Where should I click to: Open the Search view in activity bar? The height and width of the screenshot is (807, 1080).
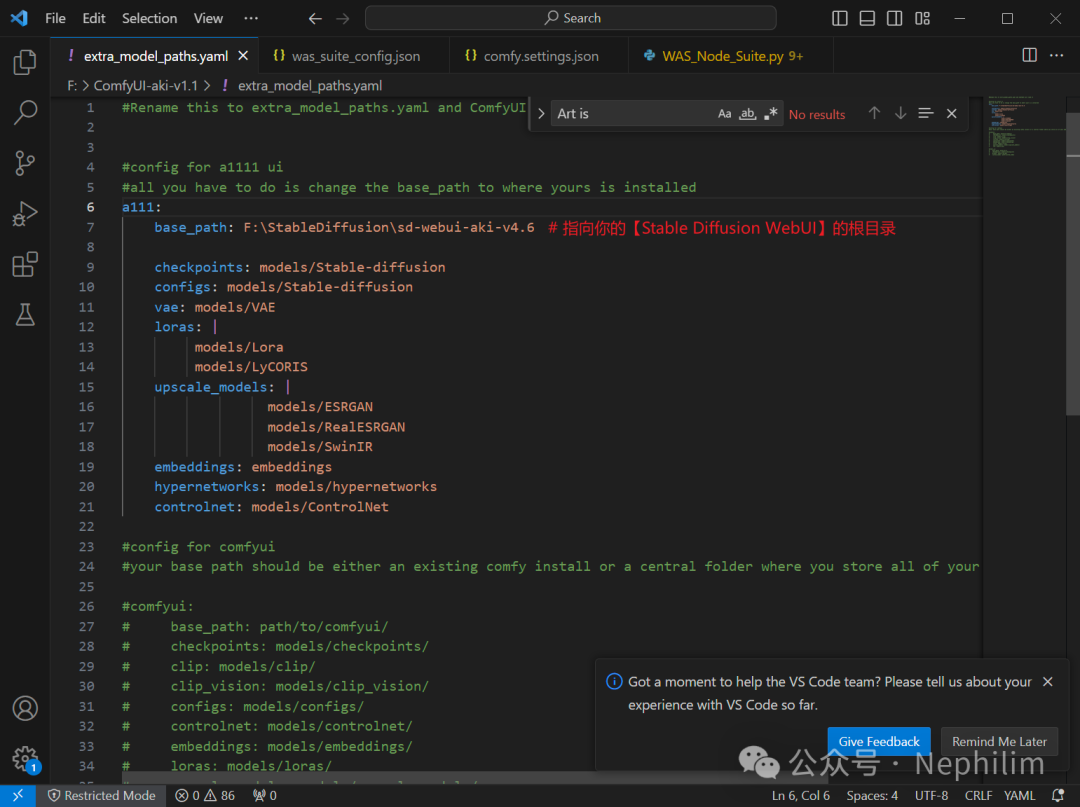point(25,113)
